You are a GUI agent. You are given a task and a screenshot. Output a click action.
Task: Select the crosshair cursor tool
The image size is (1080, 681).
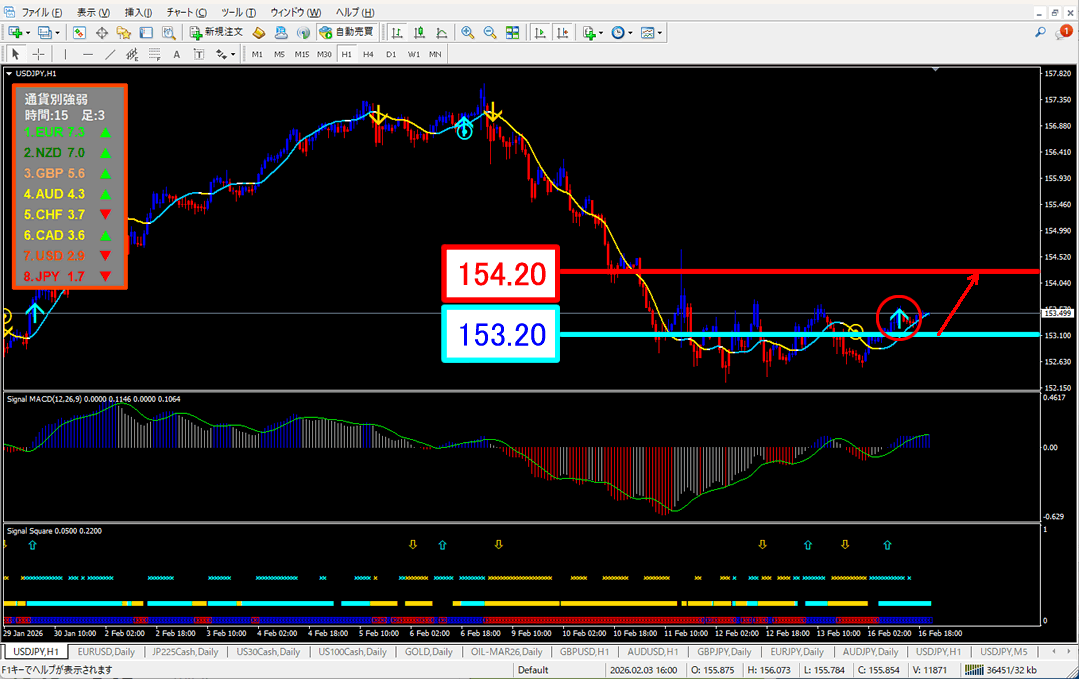coord(38,54)
